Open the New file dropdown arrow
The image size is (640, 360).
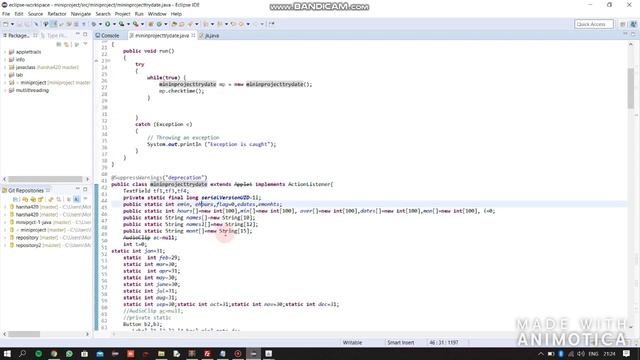(12, 24)
